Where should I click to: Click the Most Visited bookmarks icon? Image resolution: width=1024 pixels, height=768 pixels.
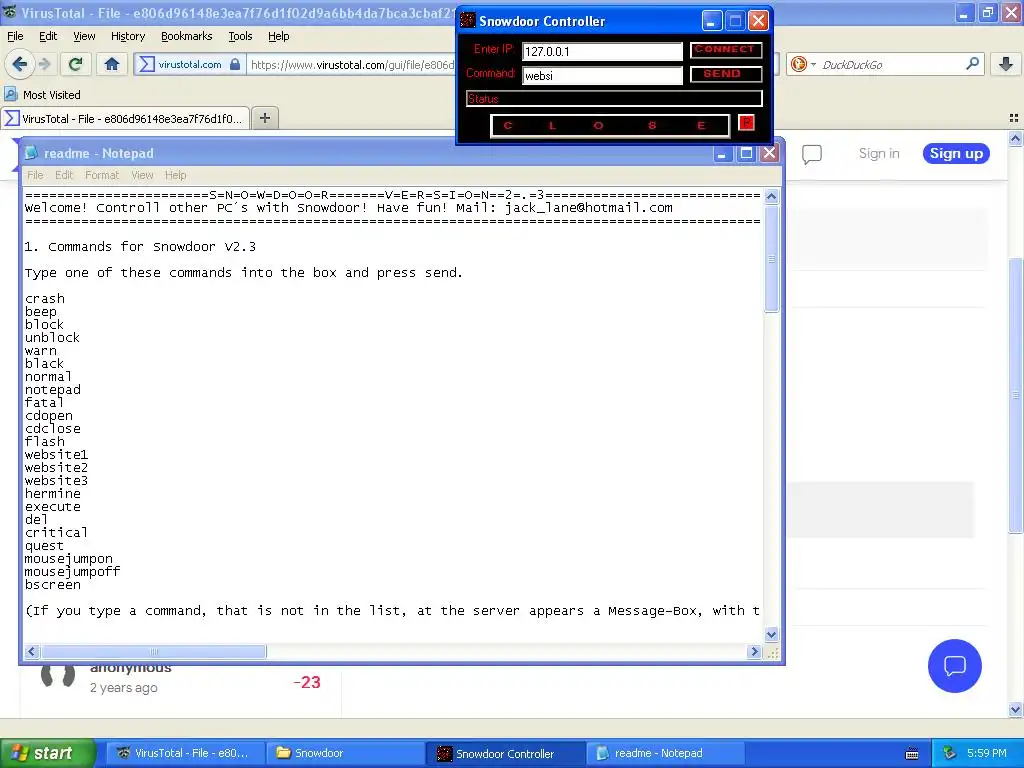point(10,94)
